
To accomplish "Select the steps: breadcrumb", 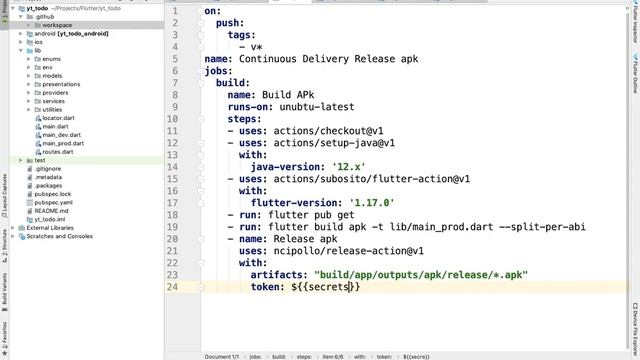I will (x=304, y=357).
